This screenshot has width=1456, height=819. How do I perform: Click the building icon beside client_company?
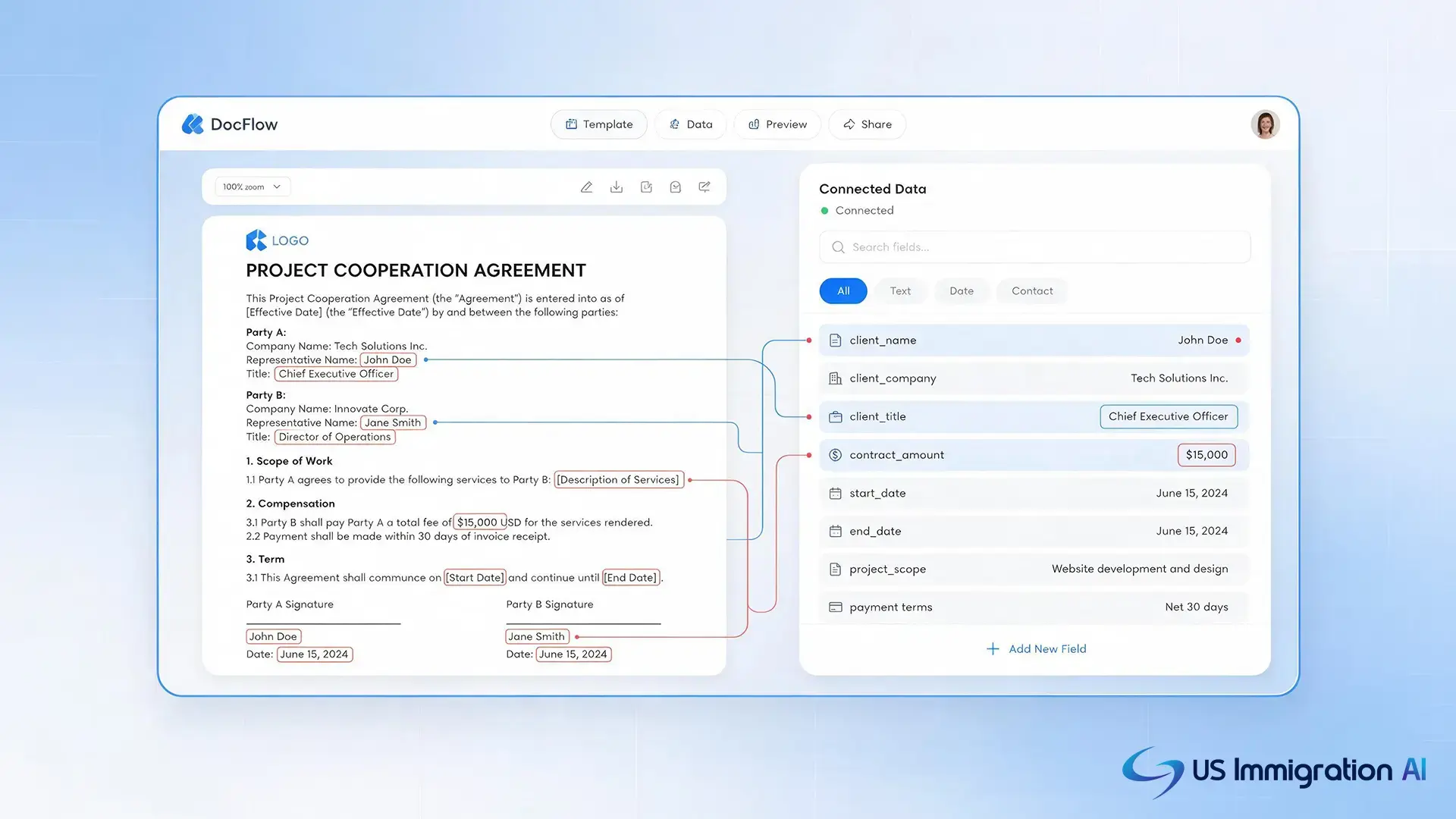pyautogui.click(x=835, y=378)
